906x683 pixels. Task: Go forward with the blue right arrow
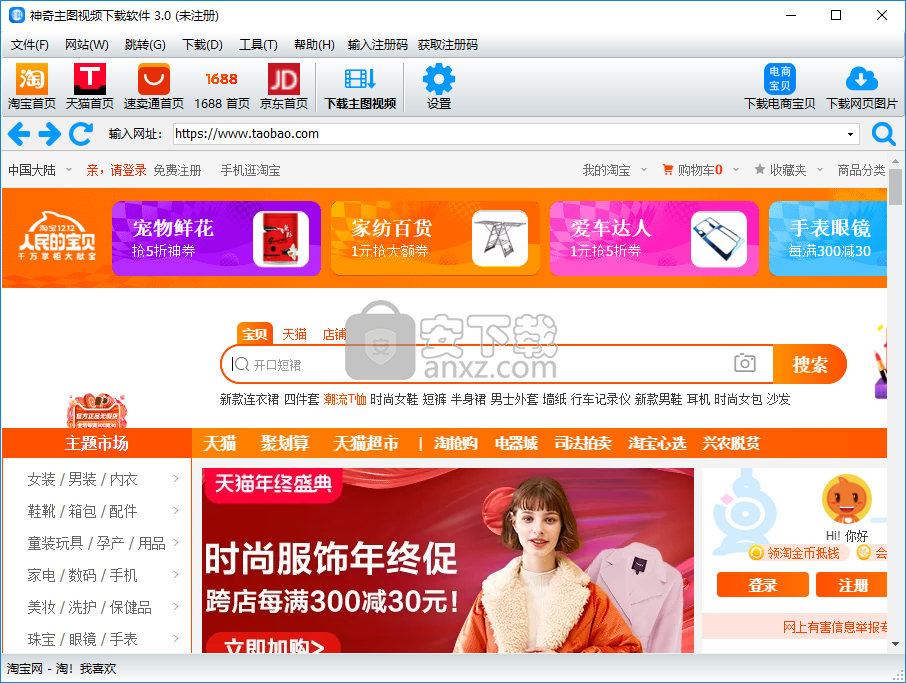[50, 134]
